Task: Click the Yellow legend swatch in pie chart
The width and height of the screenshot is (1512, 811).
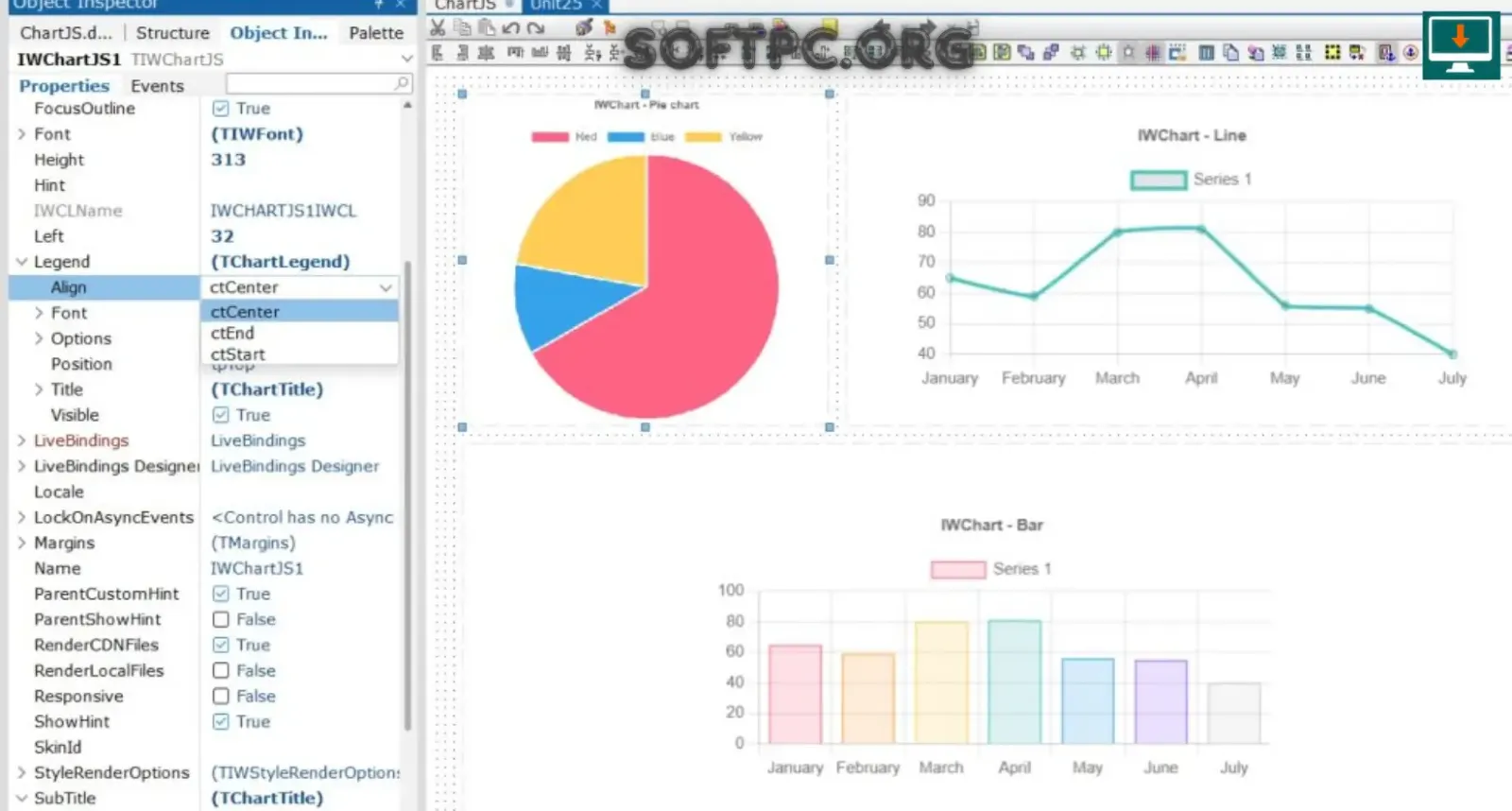Action: [703, 137]
